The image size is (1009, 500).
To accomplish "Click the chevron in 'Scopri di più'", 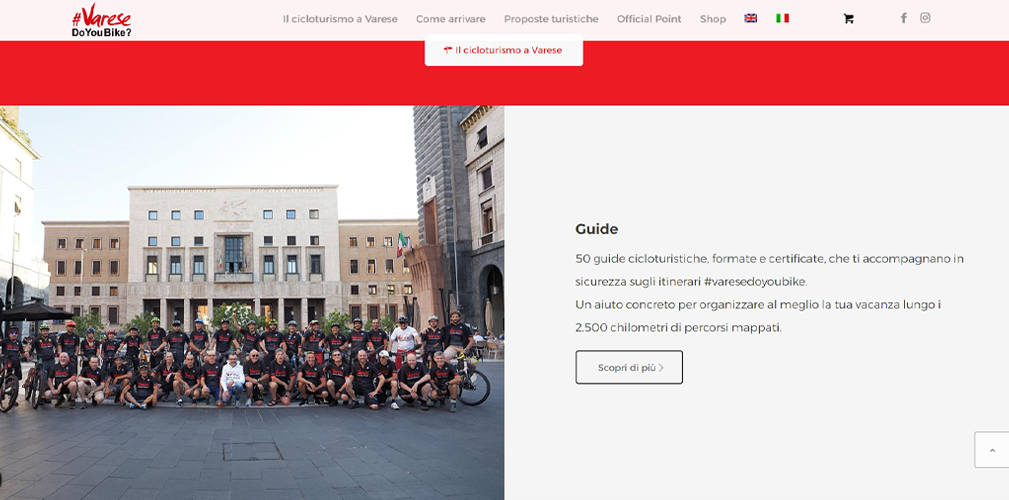I will click(x=661, y=368).
